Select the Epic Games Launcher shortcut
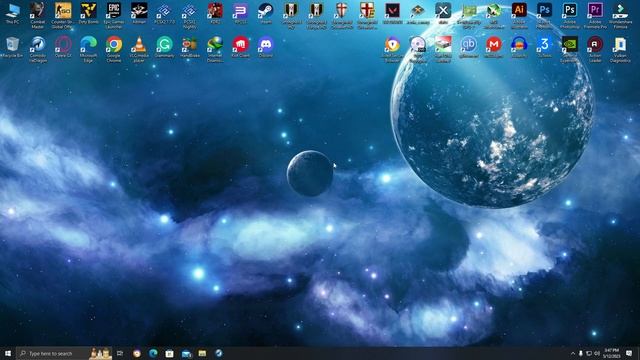This screenshot has width=640, height=360. pyautogui.click(x=114, y=16)
